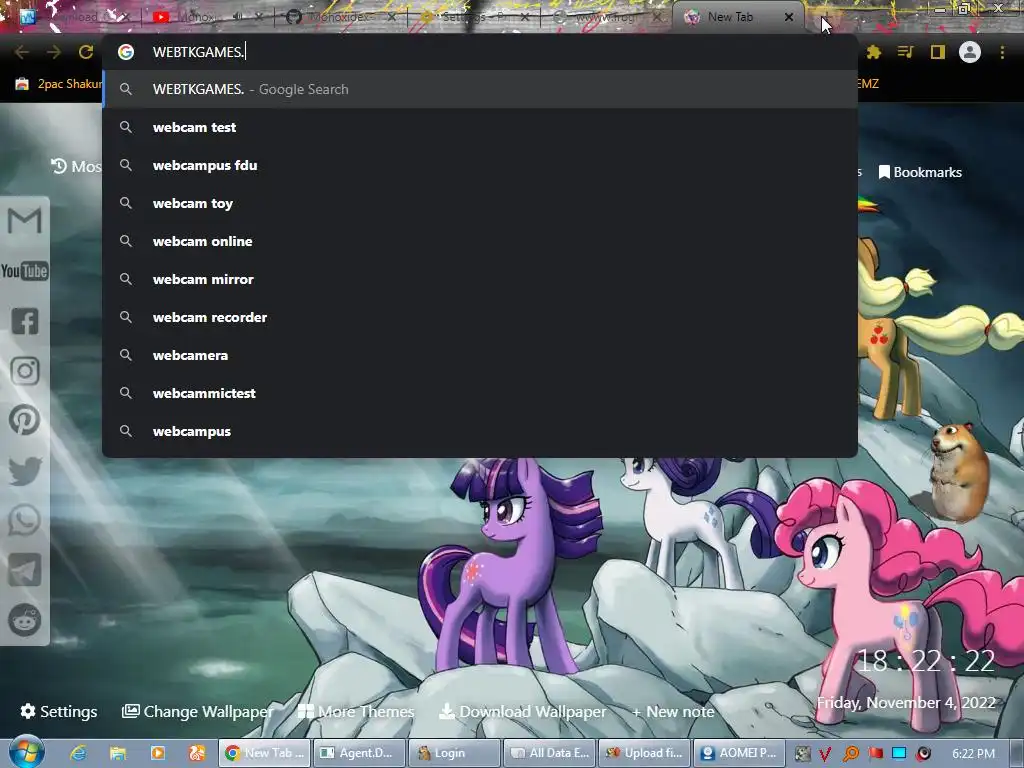Viewport: 1024px width, 768px height.
Task: Open Telegram from the sidebar
Action: pos(25,570)
